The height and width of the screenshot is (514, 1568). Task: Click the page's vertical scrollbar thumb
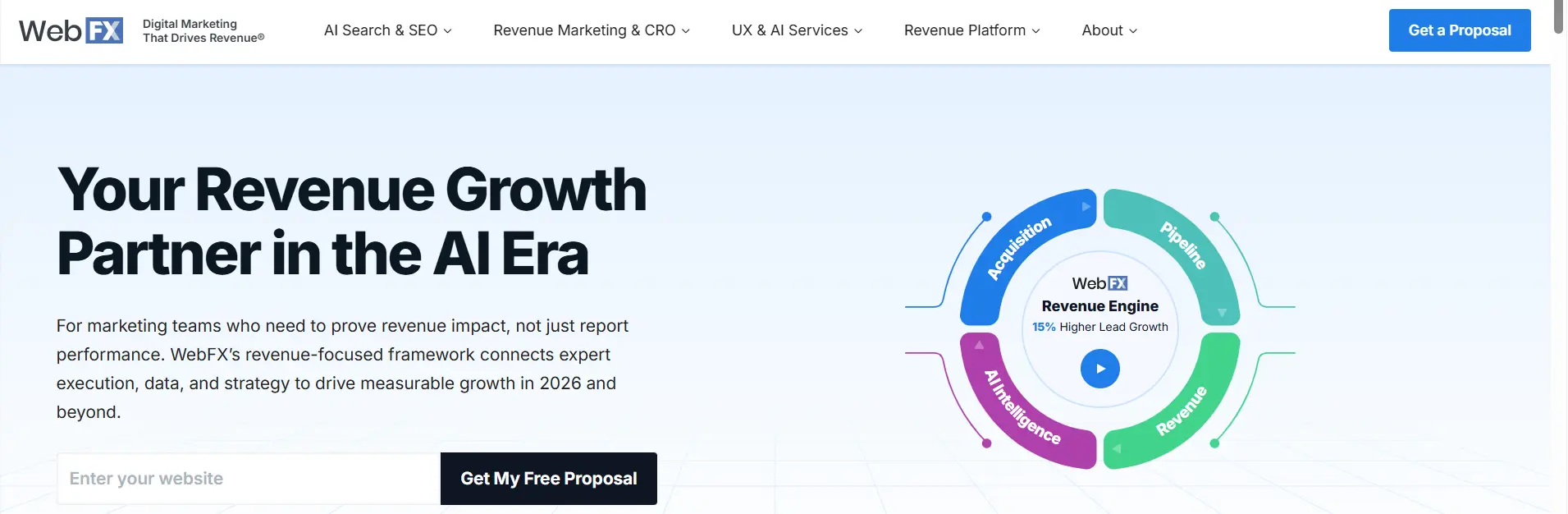1559,16
